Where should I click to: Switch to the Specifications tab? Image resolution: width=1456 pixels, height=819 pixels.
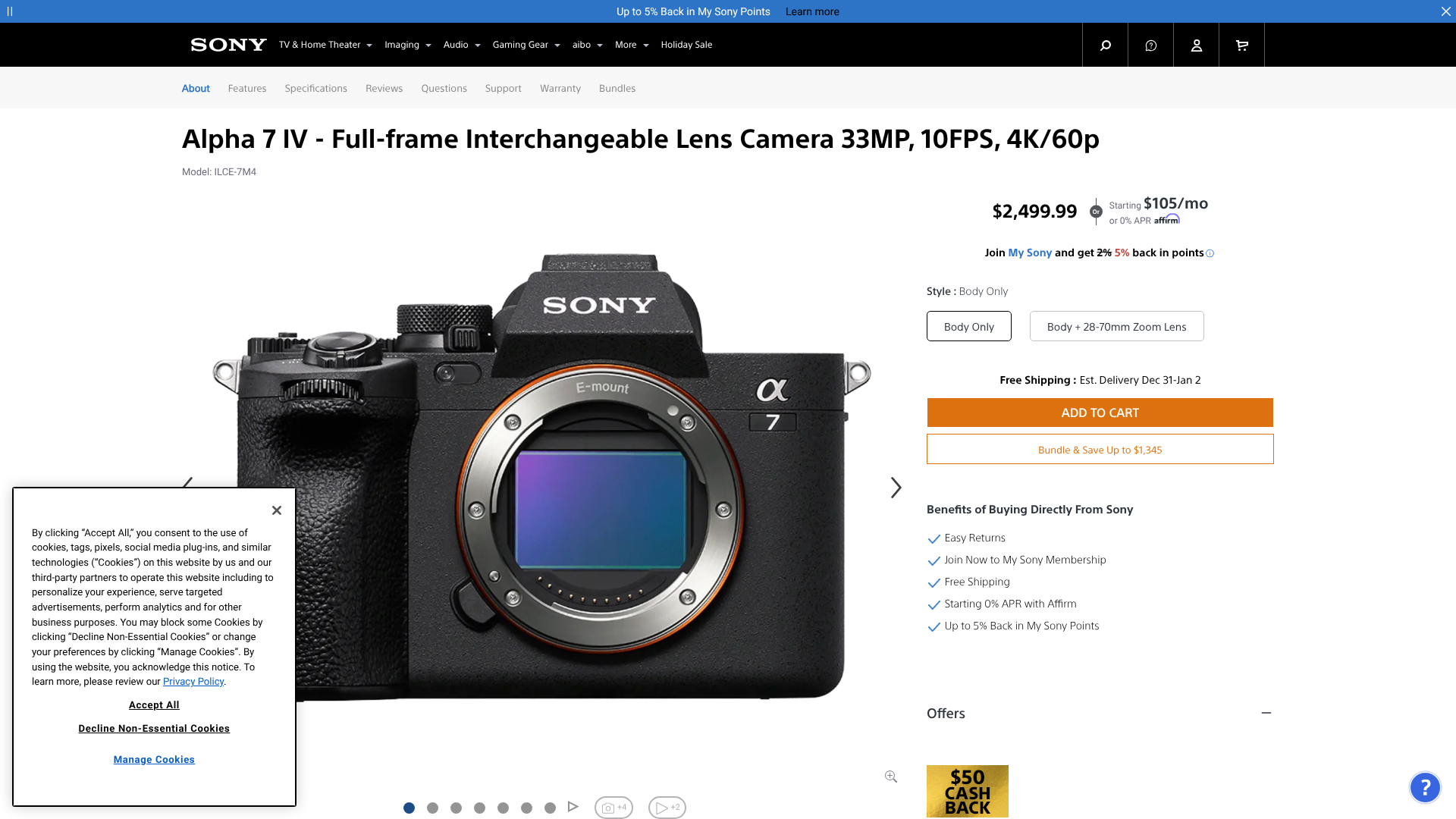coord(315,88)
